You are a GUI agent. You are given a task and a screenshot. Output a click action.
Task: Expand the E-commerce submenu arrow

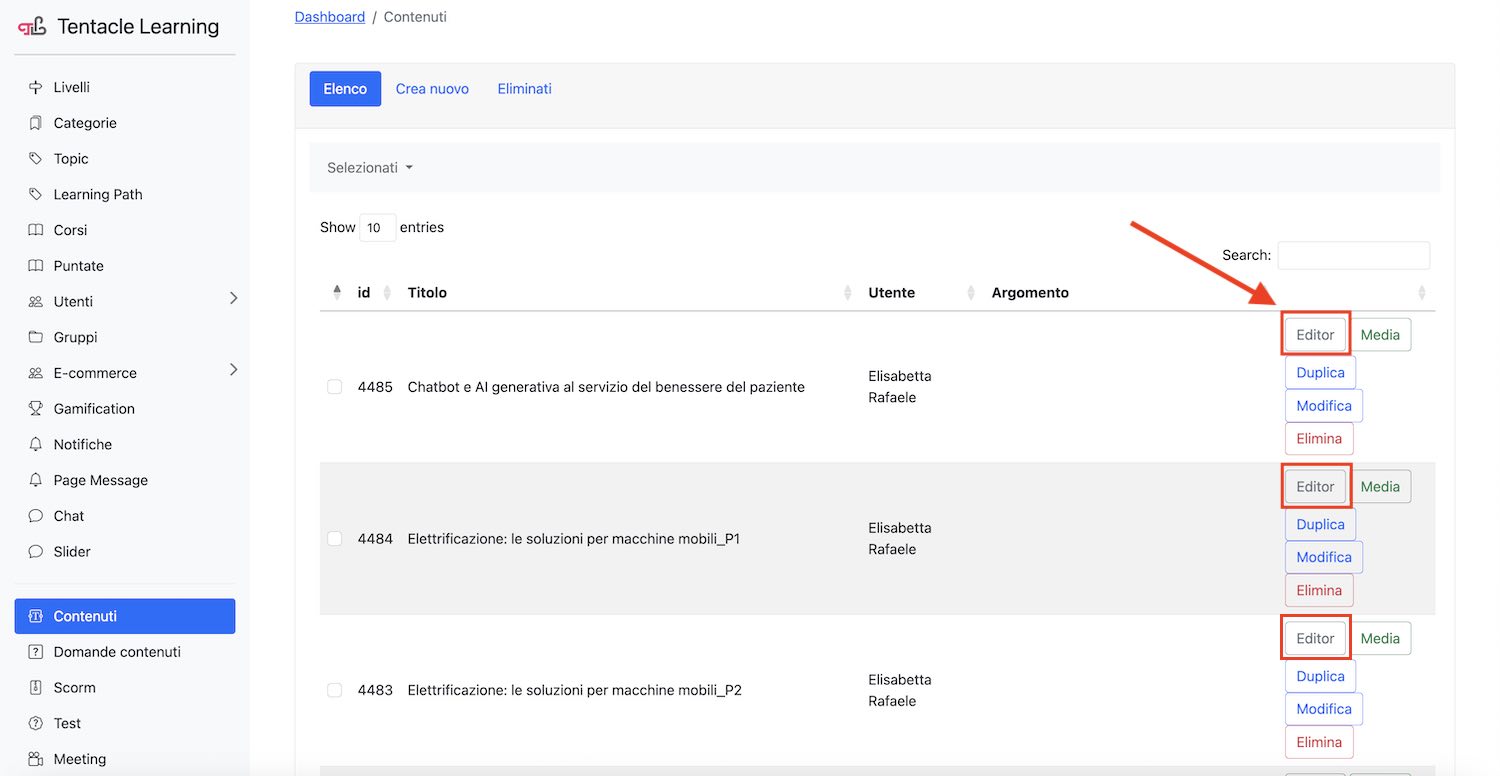click(x=233, y=370)
